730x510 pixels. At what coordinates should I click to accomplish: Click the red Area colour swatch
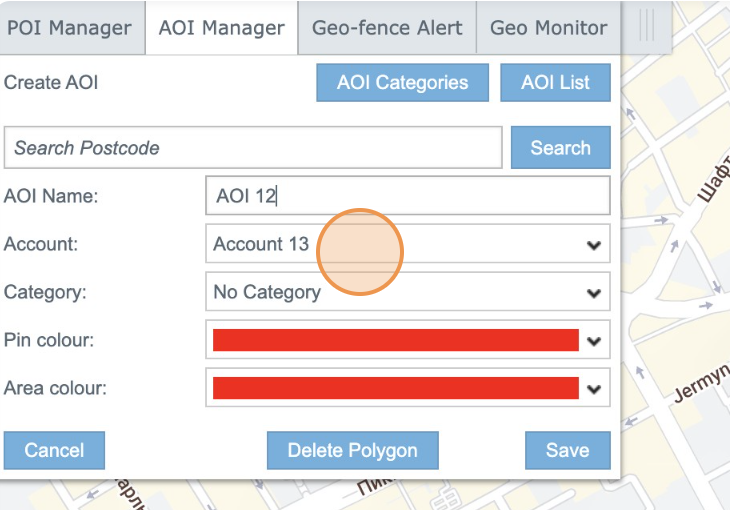395,389
